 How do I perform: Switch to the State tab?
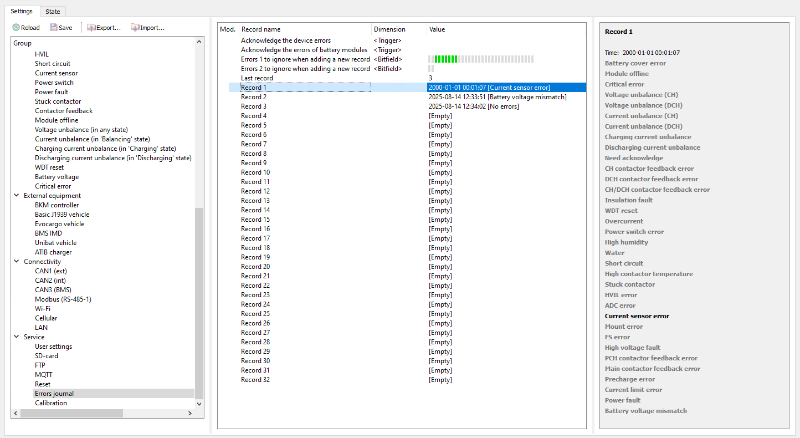point(52,11)
